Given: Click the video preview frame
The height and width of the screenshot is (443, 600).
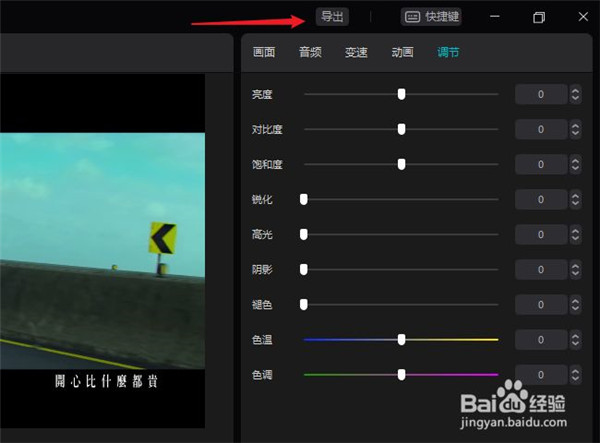Looking at the screenshot, I should 102,250.
